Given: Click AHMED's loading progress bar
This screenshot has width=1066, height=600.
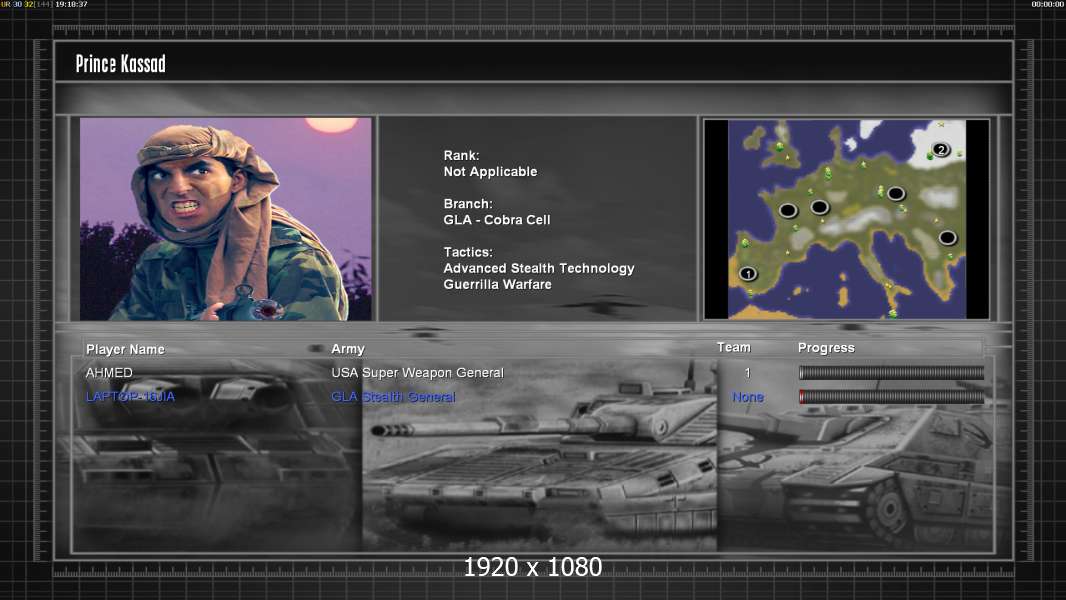Looking at the screenshot, I should pyautogui.click(x=891, y=372).
